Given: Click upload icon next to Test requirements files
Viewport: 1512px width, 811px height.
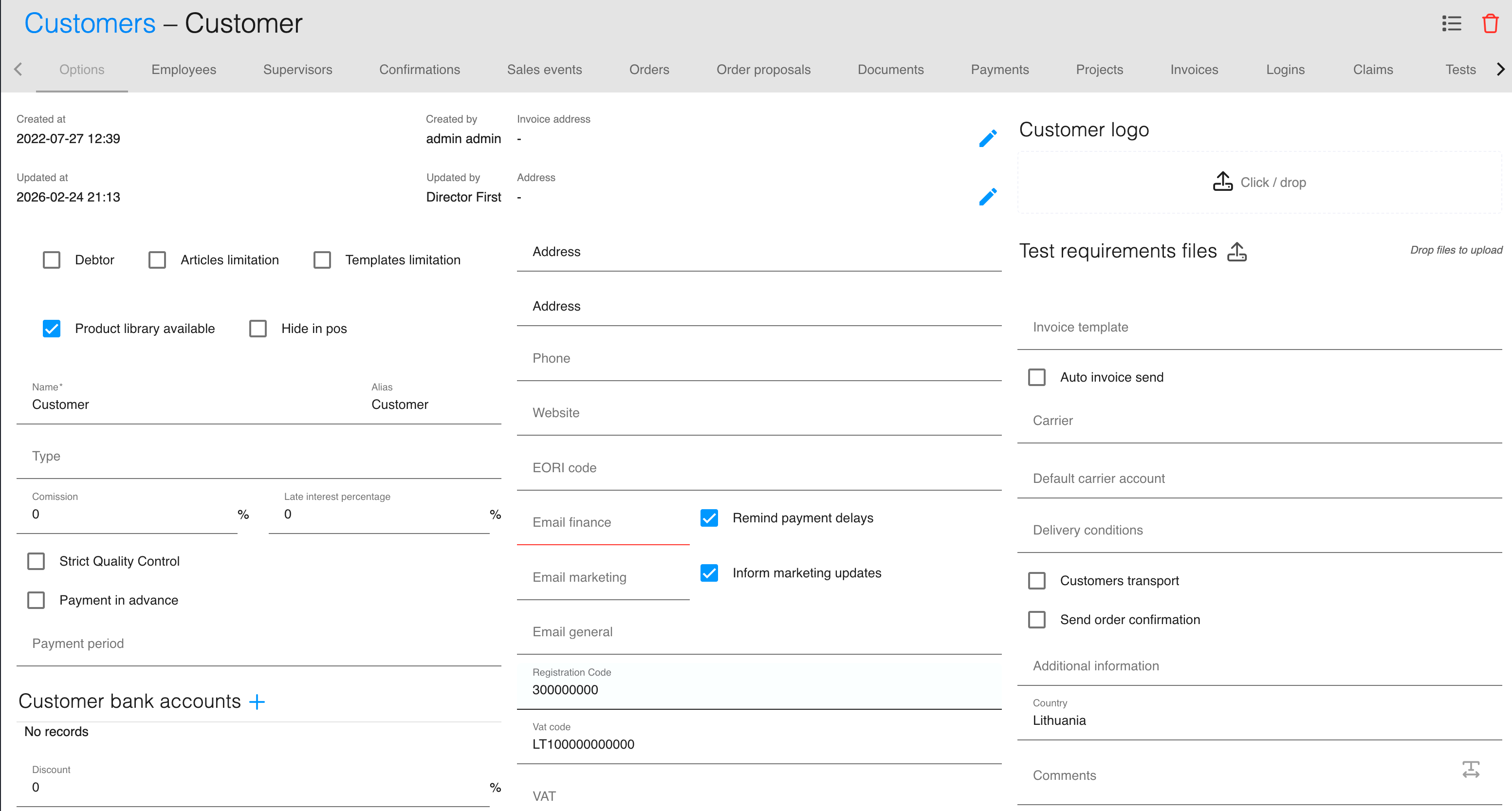Looking at the screenshot, I should [x=1237, y=252].
